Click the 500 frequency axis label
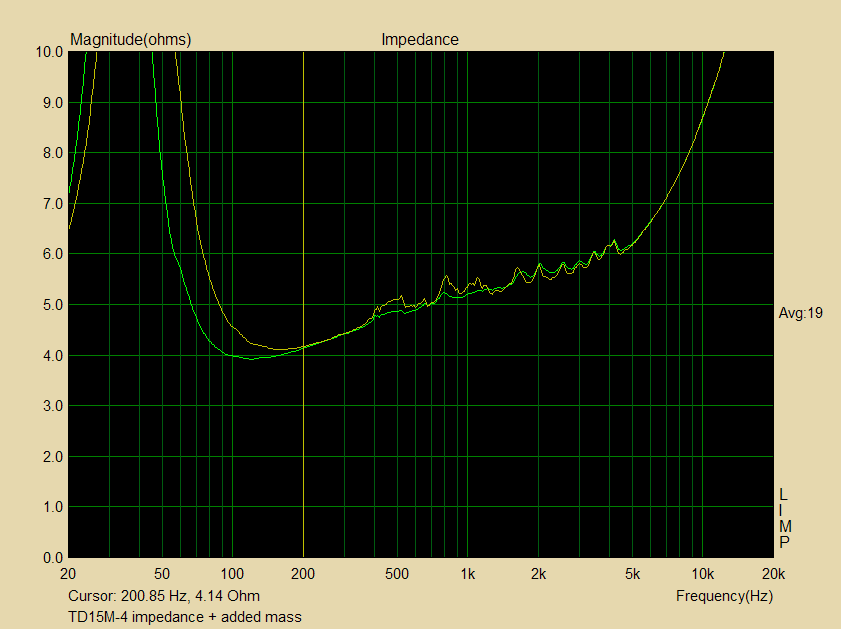The image size is (841, 629). [x=397, y=574]
